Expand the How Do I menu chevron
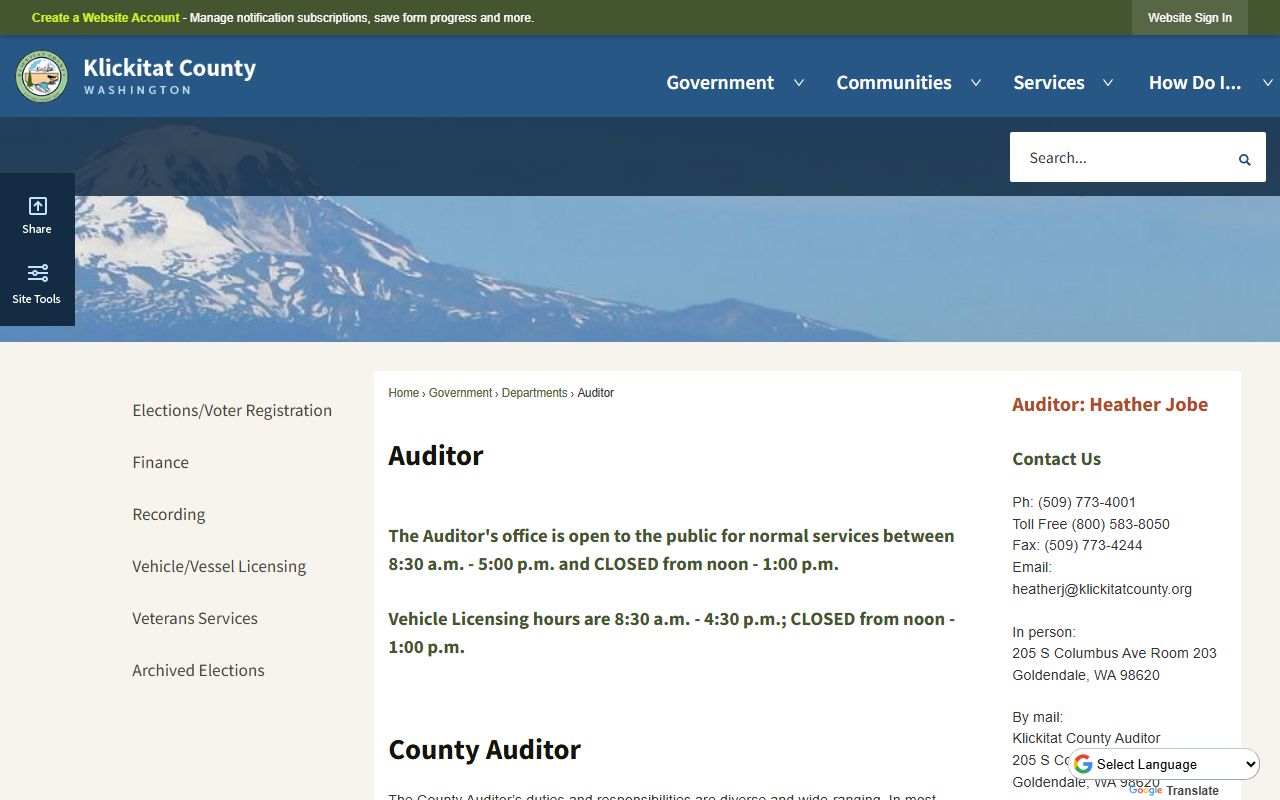 (x=1268, y=83)
